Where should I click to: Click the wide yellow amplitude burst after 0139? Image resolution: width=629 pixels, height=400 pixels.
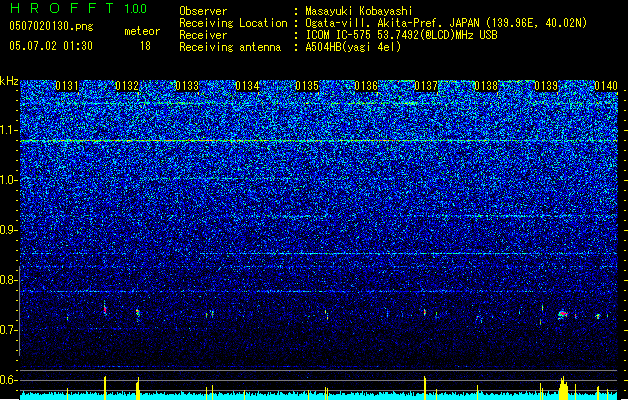click(x=564, y=388)
